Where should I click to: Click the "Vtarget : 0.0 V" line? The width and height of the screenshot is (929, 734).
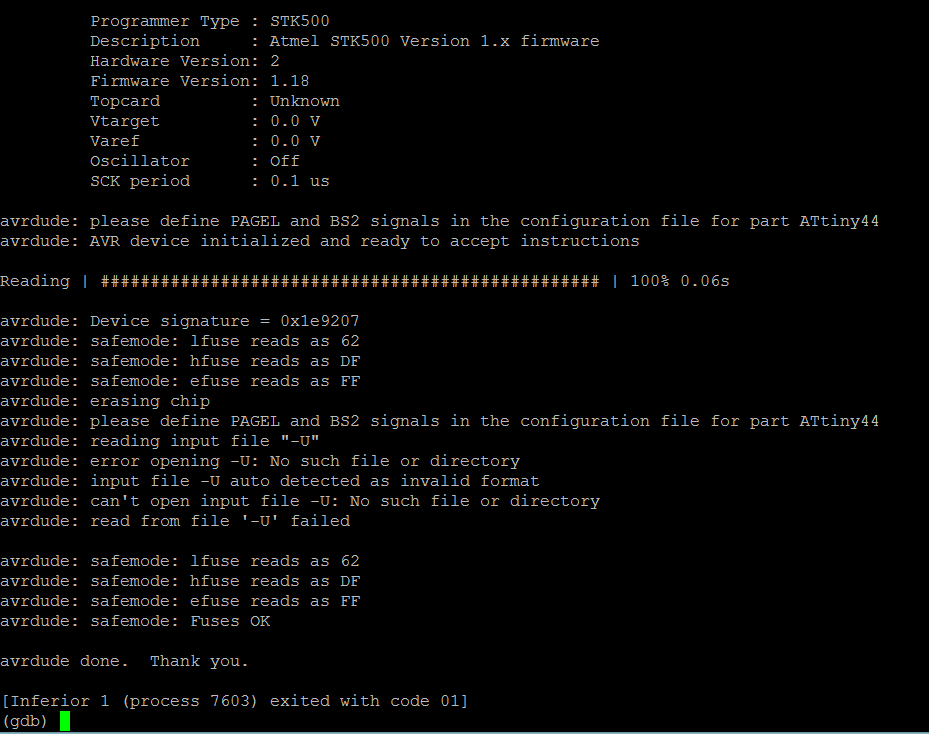[205, 121]
